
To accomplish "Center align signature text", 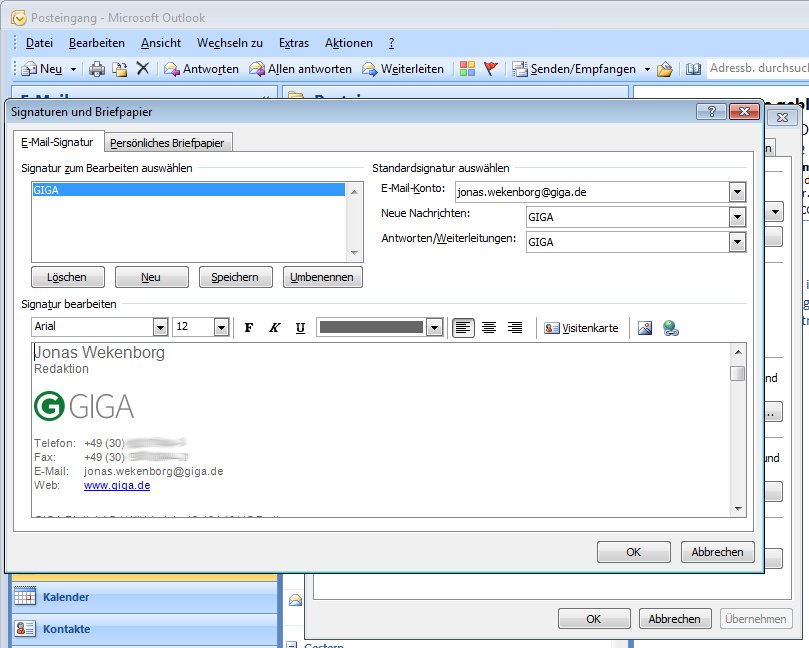I will click(x=489, y=328).
